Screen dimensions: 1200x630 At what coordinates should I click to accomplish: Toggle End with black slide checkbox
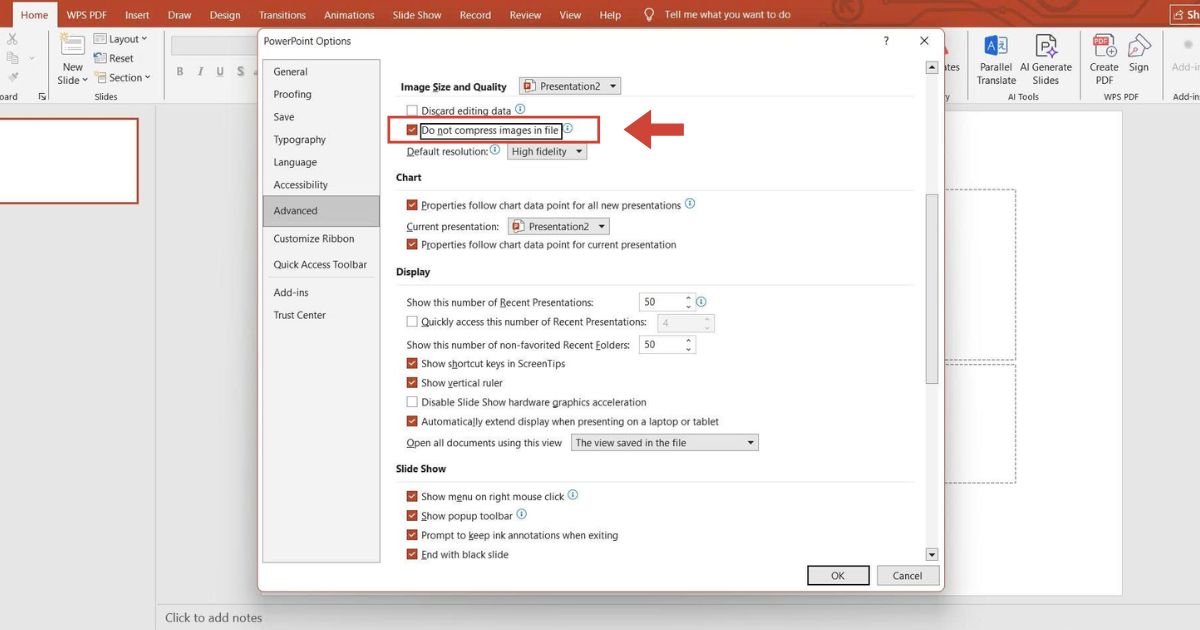point(412,554)
